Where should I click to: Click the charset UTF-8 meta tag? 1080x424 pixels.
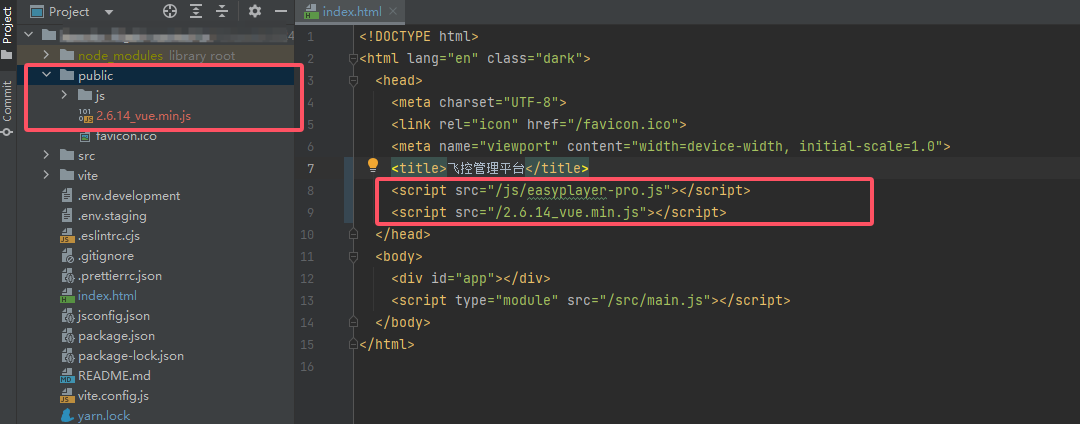(x=479, y=103)
